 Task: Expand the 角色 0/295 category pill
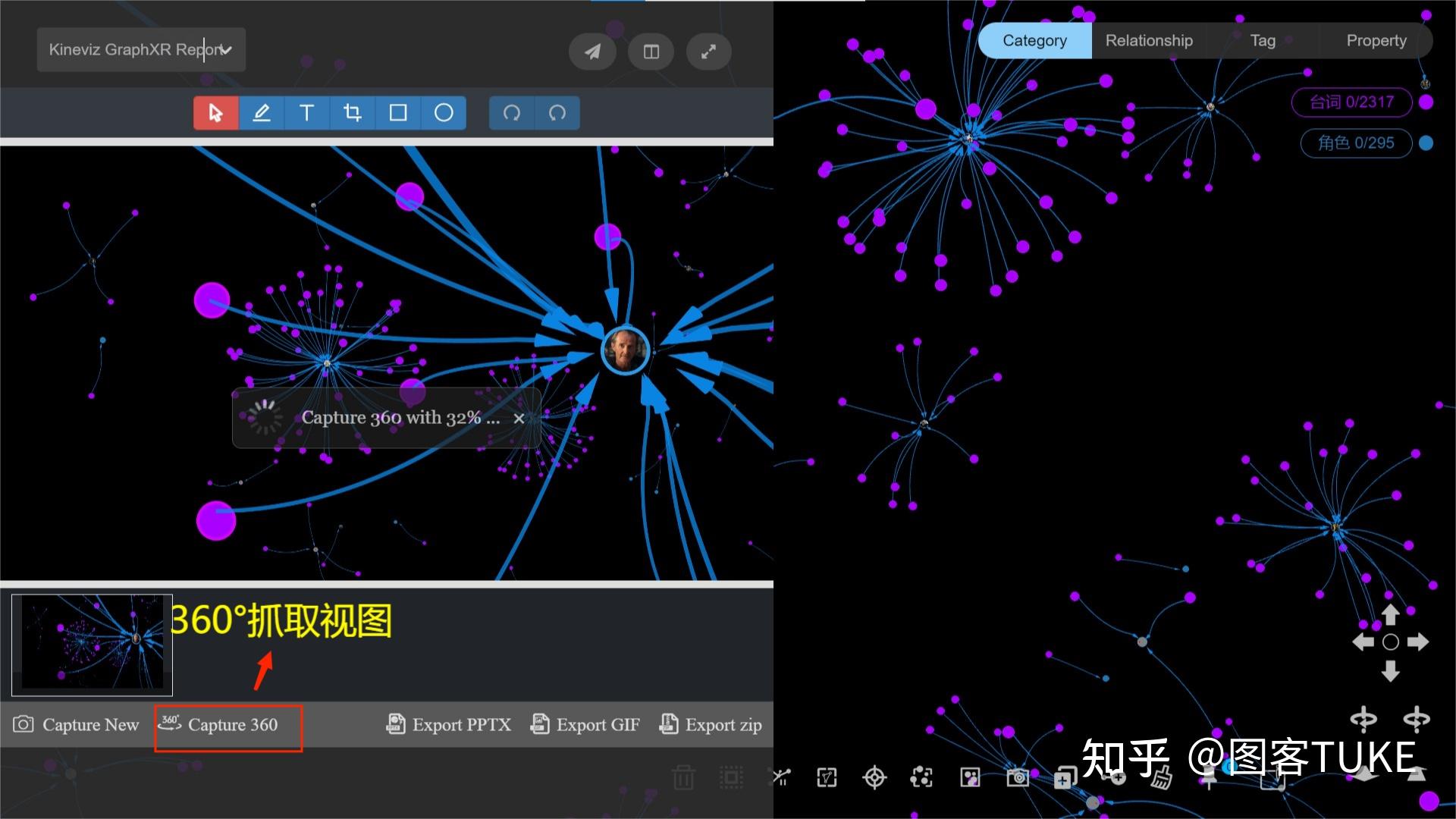1355,143
